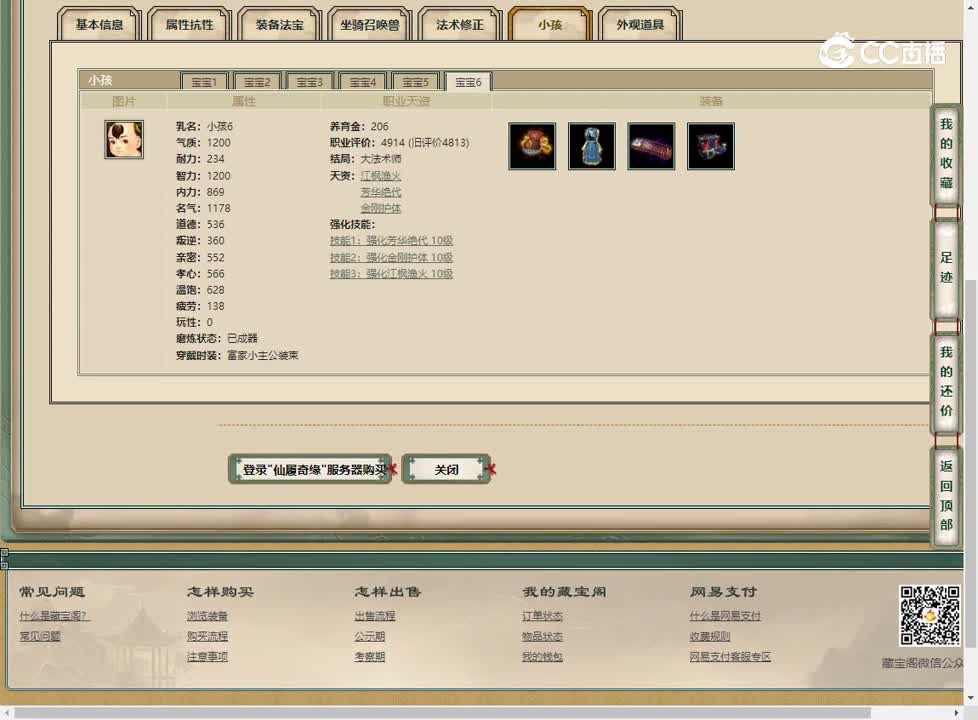The width and height of the screenshot is (978, 720).
Task: Switch to 宝宝1 sub-tab
Action: tap(204, 82)
